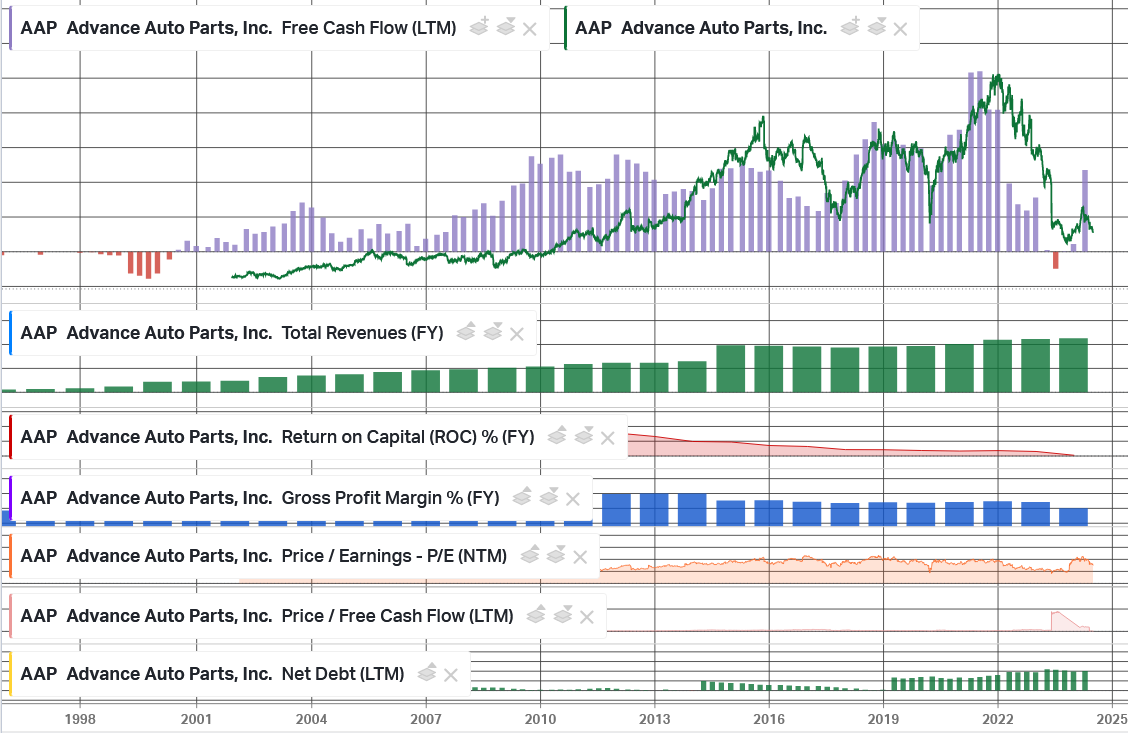Select the plain AAP Advance Auto Parts price legend
Image resolution: width=1128 pixels, height=733 pixels.
[x=701, y=28]
